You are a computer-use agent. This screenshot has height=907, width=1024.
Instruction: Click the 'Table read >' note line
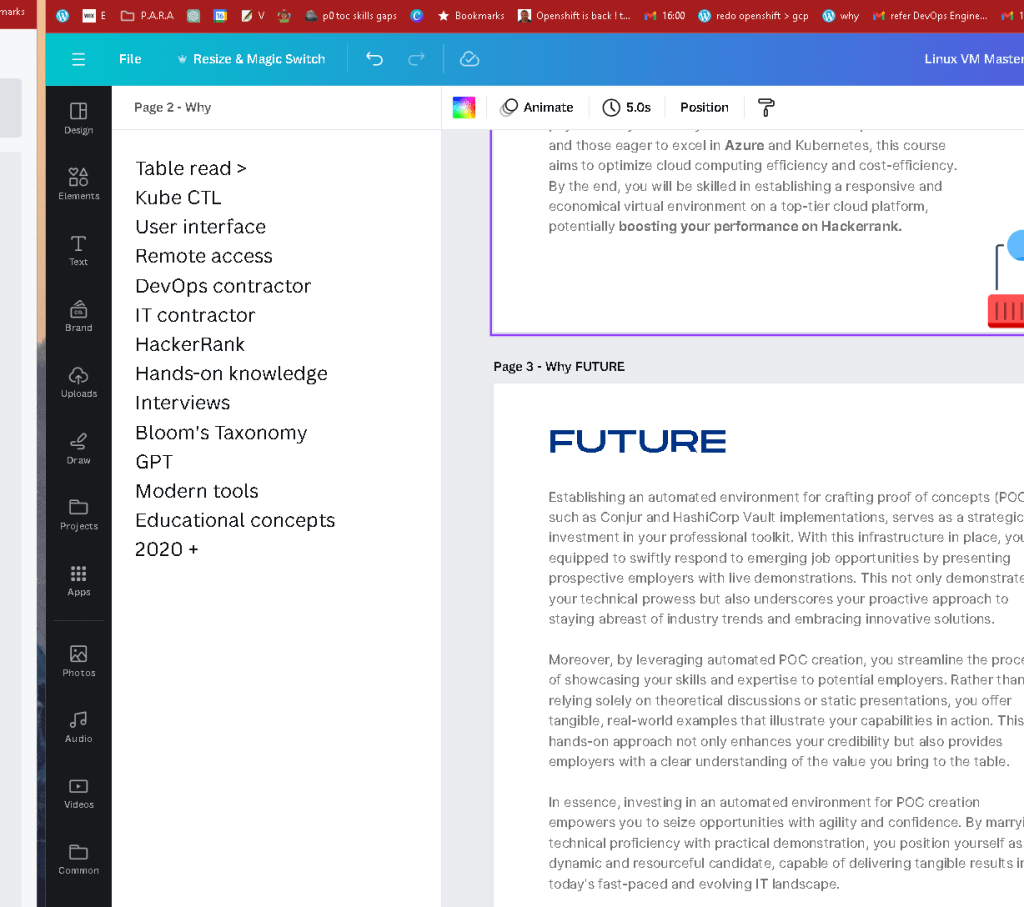click(191, 168)
